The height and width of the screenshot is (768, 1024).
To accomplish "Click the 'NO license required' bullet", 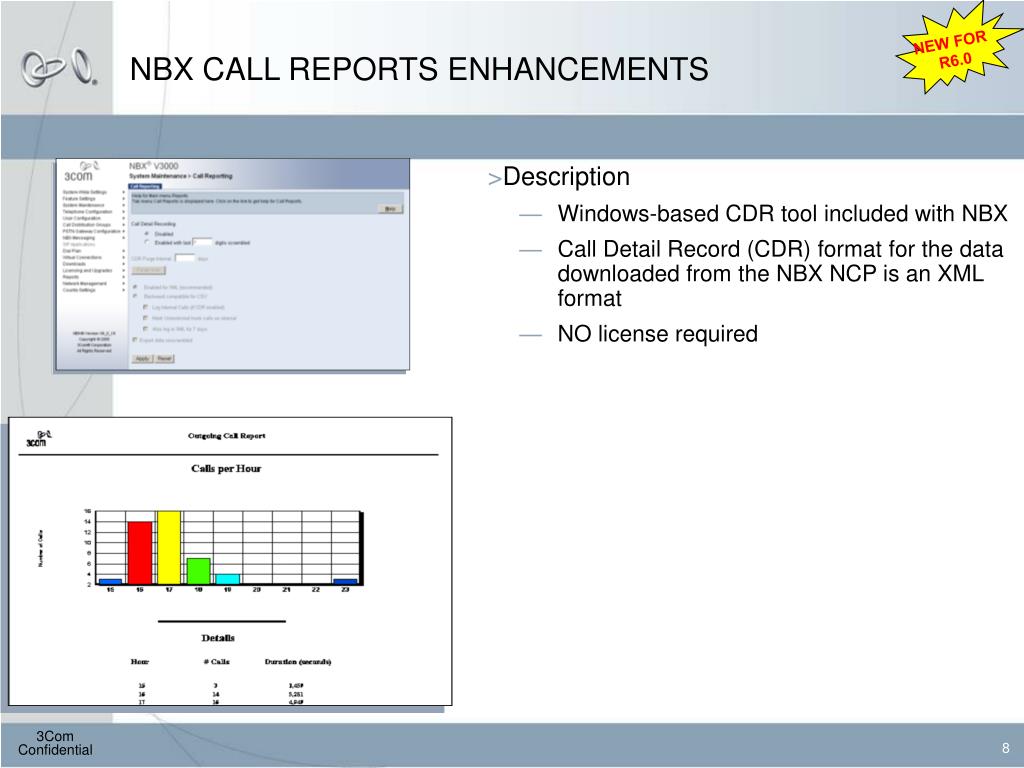I will coord(657,334).
